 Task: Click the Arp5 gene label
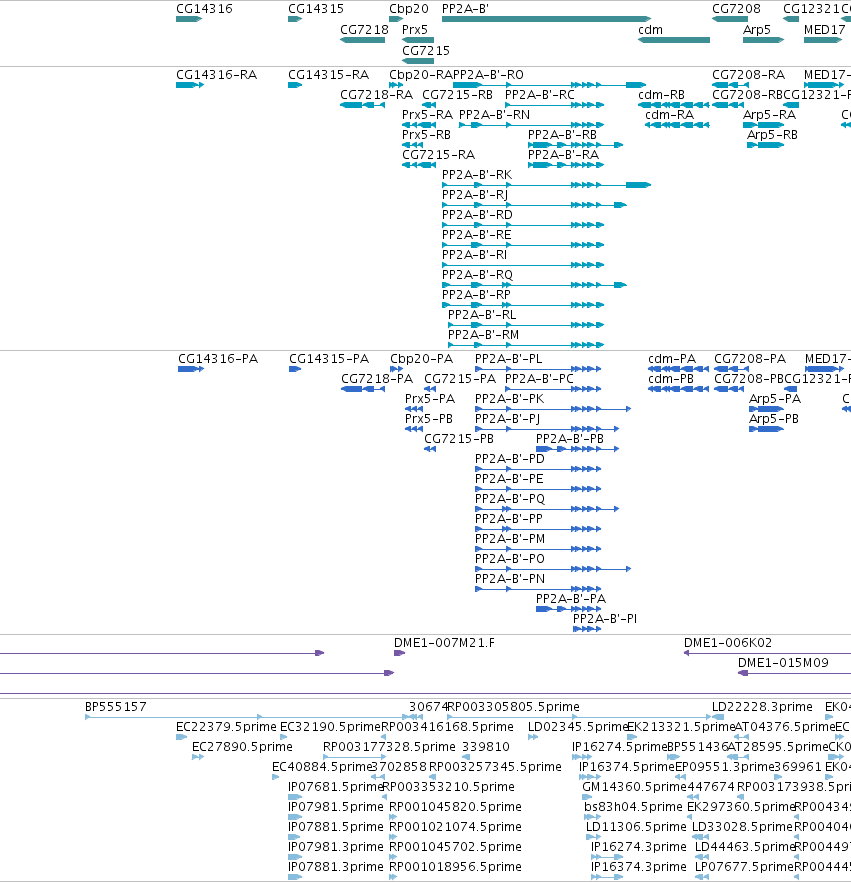pyautogui.click(x=757, y=29)
